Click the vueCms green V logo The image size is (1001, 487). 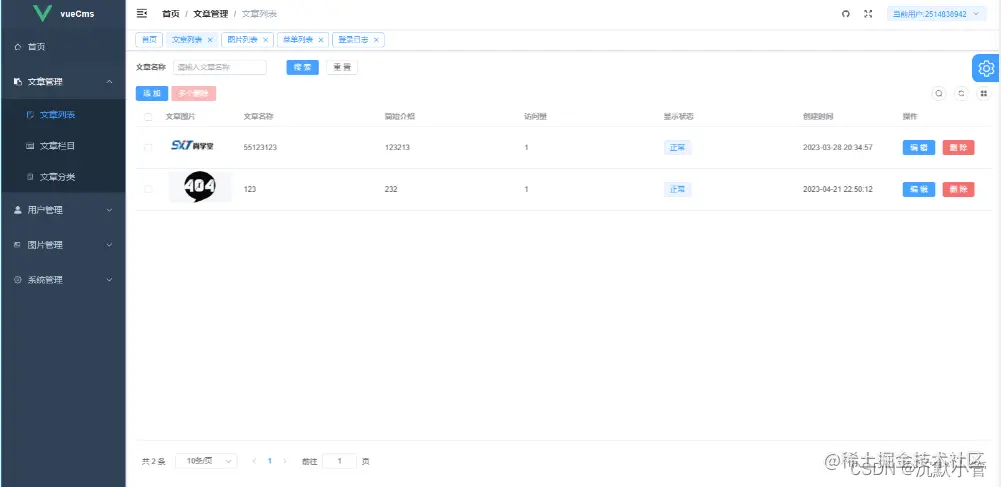coord(42,13)
